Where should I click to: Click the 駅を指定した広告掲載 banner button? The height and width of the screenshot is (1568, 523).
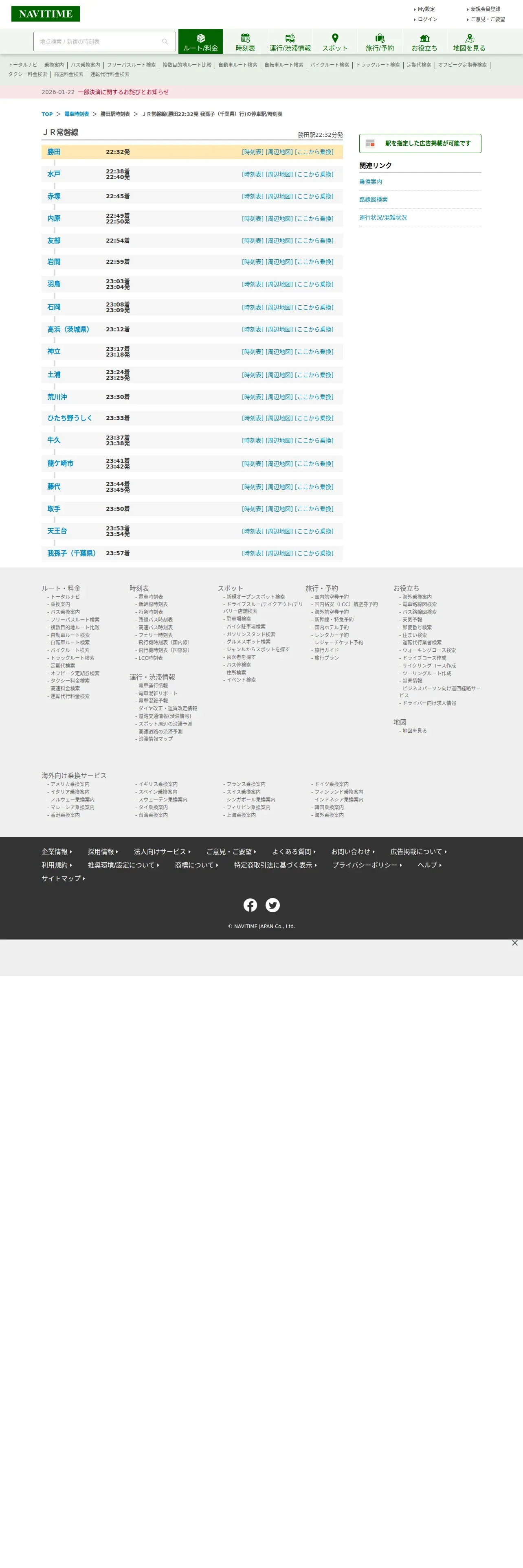click(x=420, y=144)
